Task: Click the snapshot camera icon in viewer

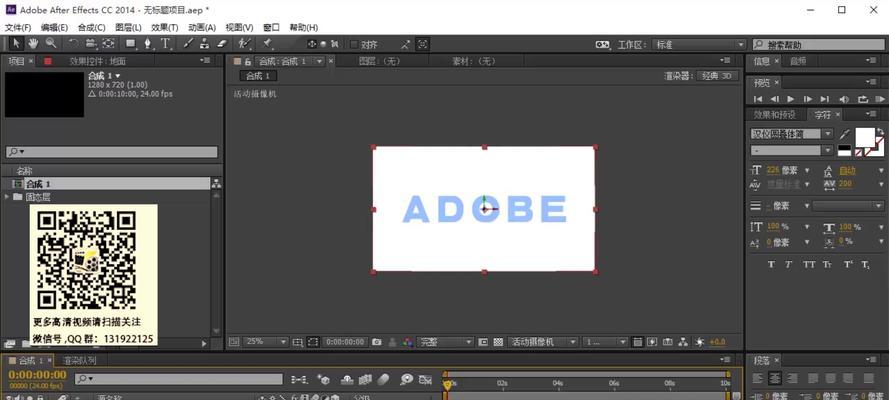Action: pos(376,342)
